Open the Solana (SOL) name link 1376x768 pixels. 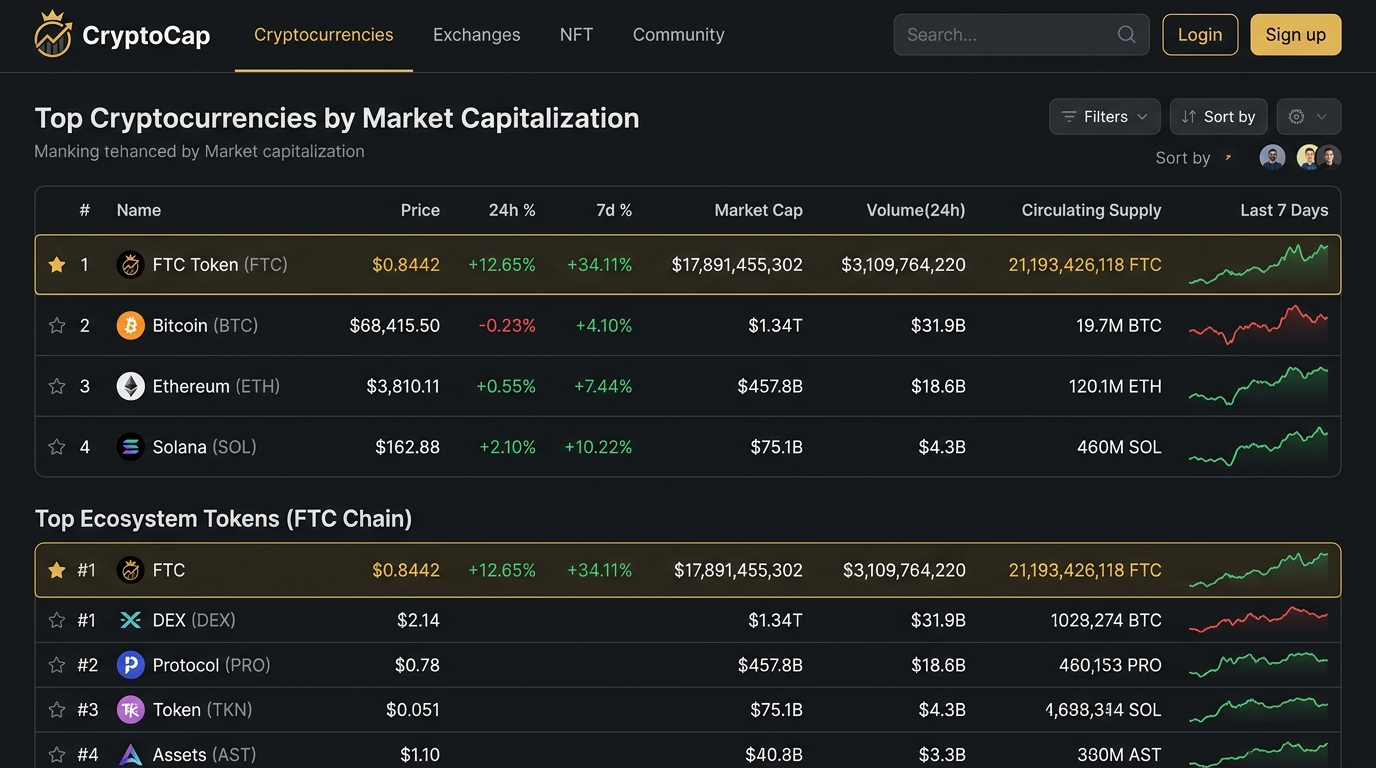204,447
